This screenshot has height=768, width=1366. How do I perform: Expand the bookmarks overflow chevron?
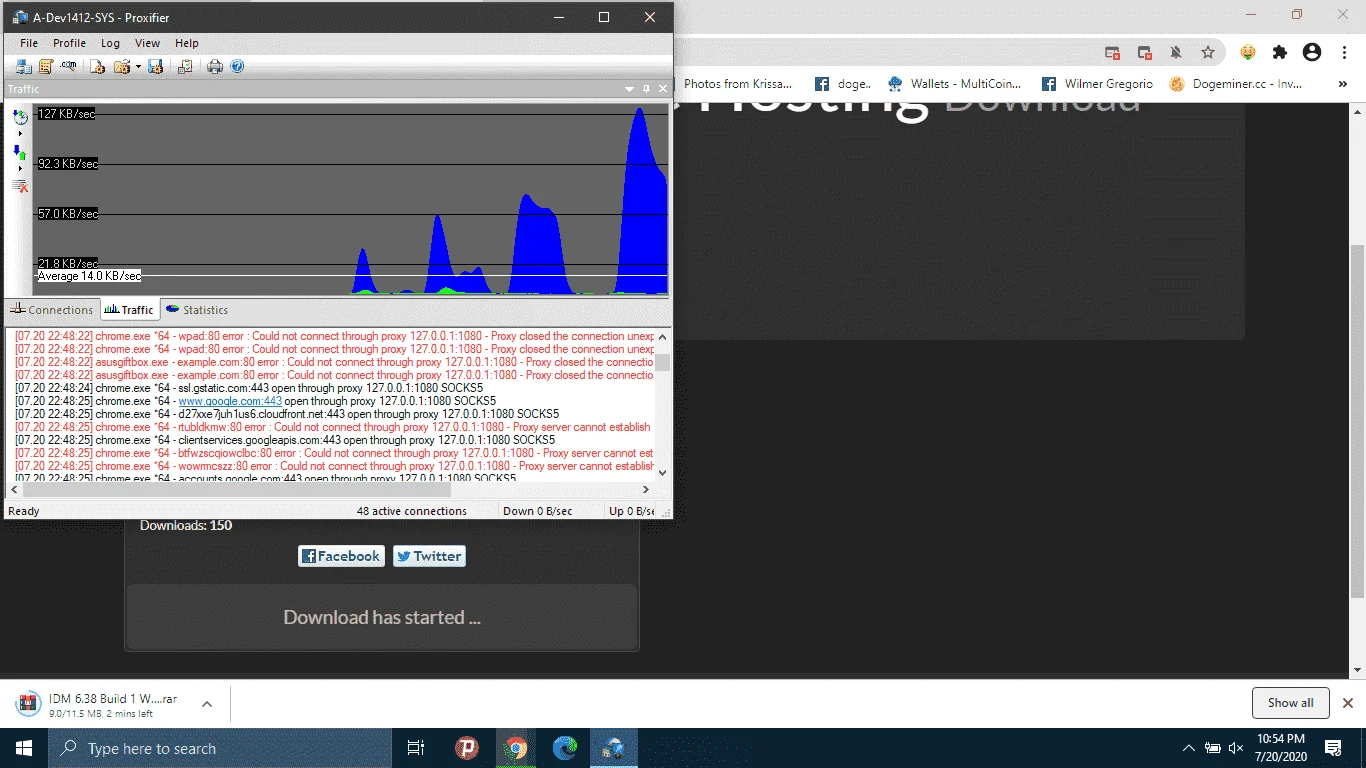1342,84
